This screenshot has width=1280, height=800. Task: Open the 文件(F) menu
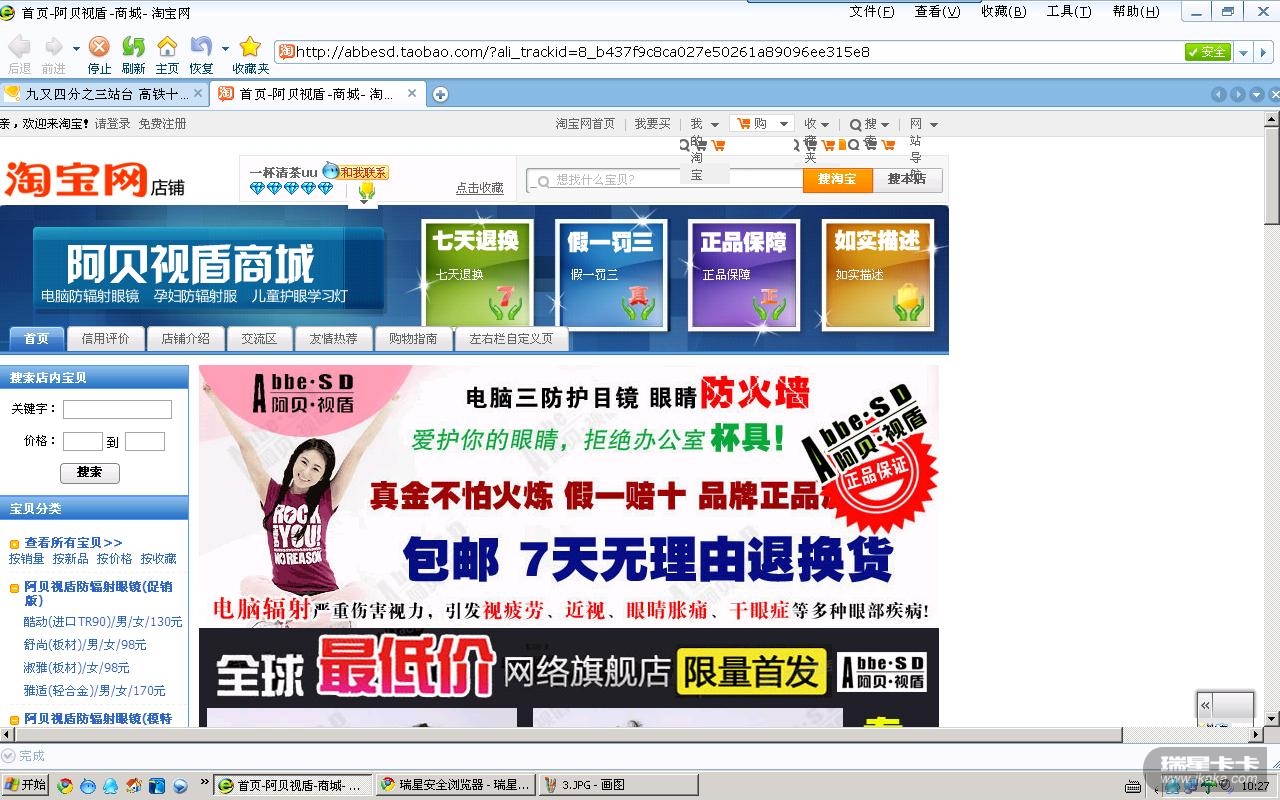(x=872, y=12)
